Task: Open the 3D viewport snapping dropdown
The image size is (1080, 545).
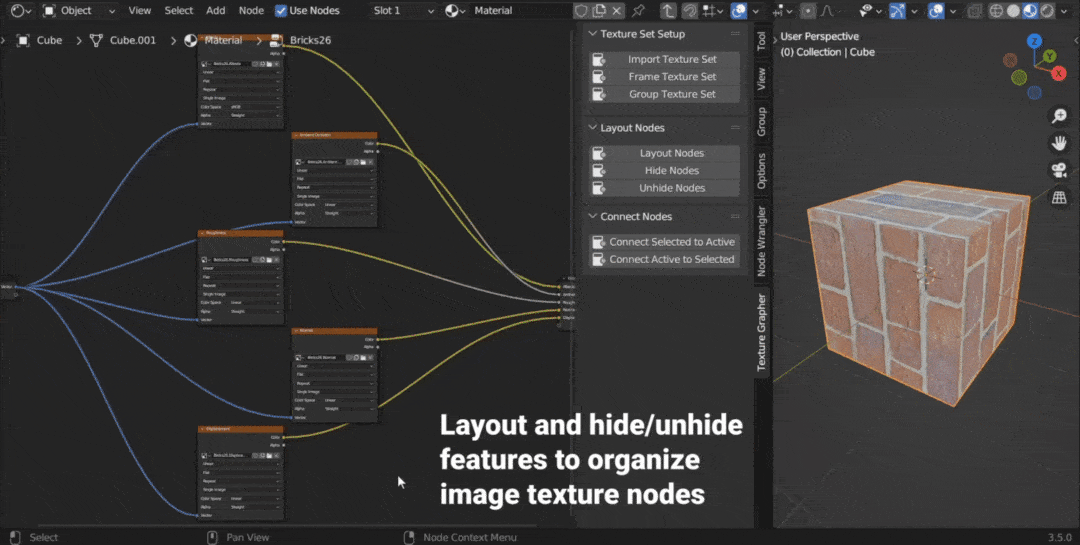Action: click(x=784, y=10)
